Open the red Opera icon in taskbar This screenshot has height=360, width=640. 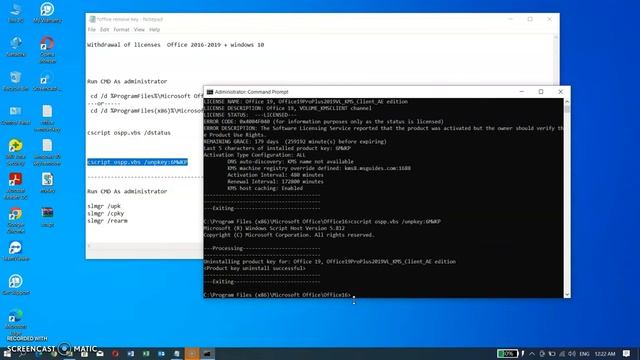coord(116,353)
